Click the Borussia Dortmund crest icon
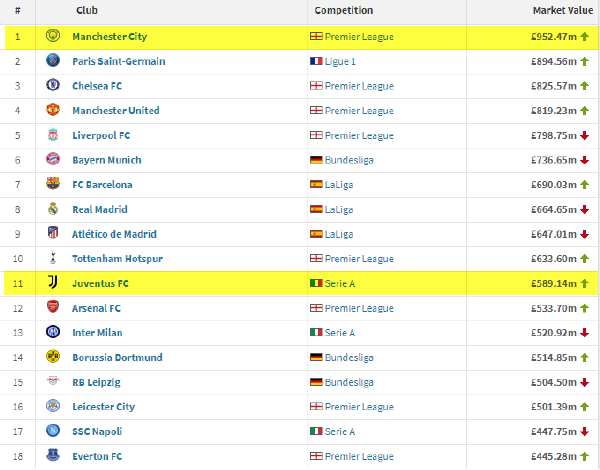This screenshot has width=600, height=470. point(53,357)
